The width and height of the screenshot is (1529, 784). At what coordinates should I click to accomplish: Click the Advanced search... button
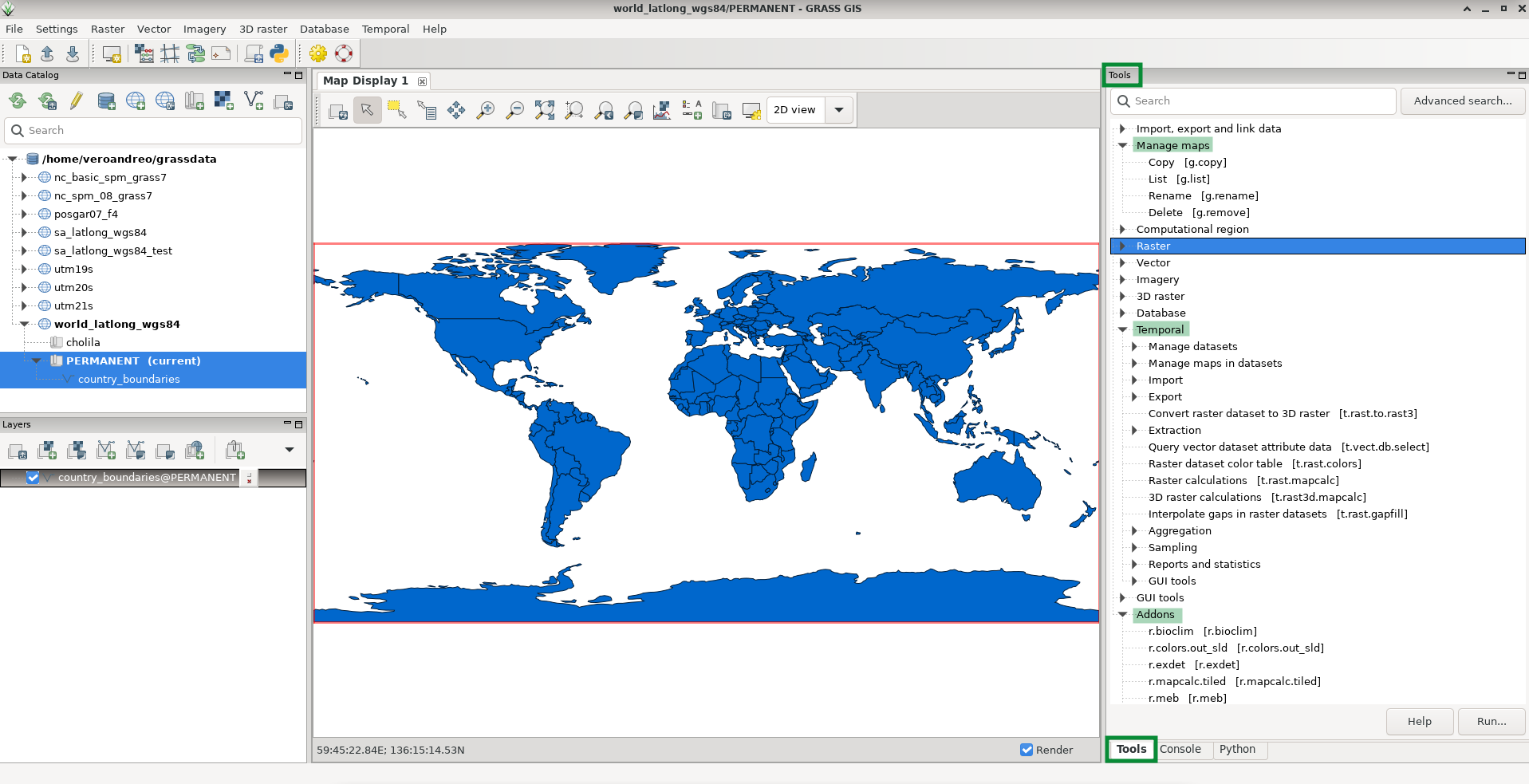[1462, 100]
